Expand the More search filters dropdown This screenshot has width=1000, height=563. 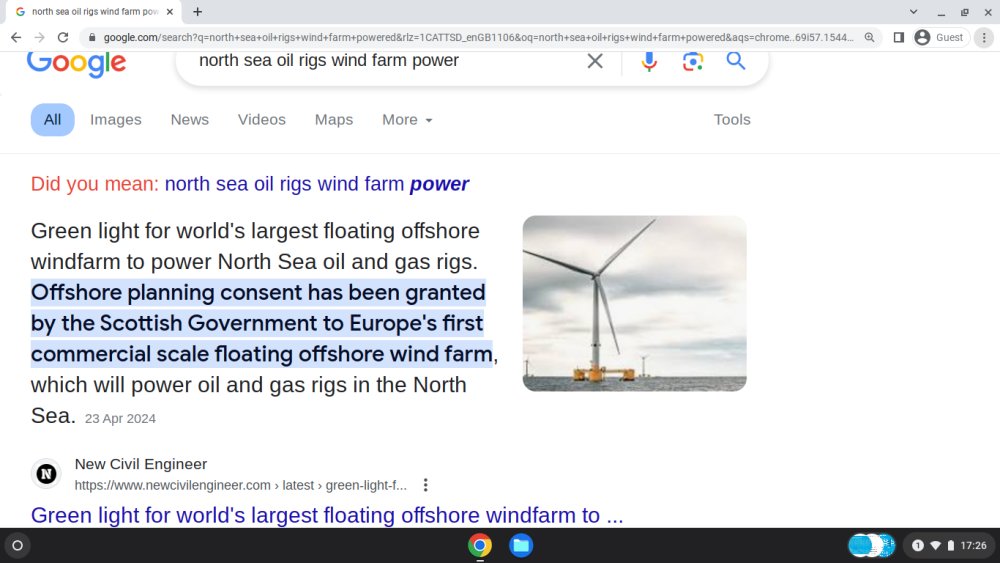407,119
